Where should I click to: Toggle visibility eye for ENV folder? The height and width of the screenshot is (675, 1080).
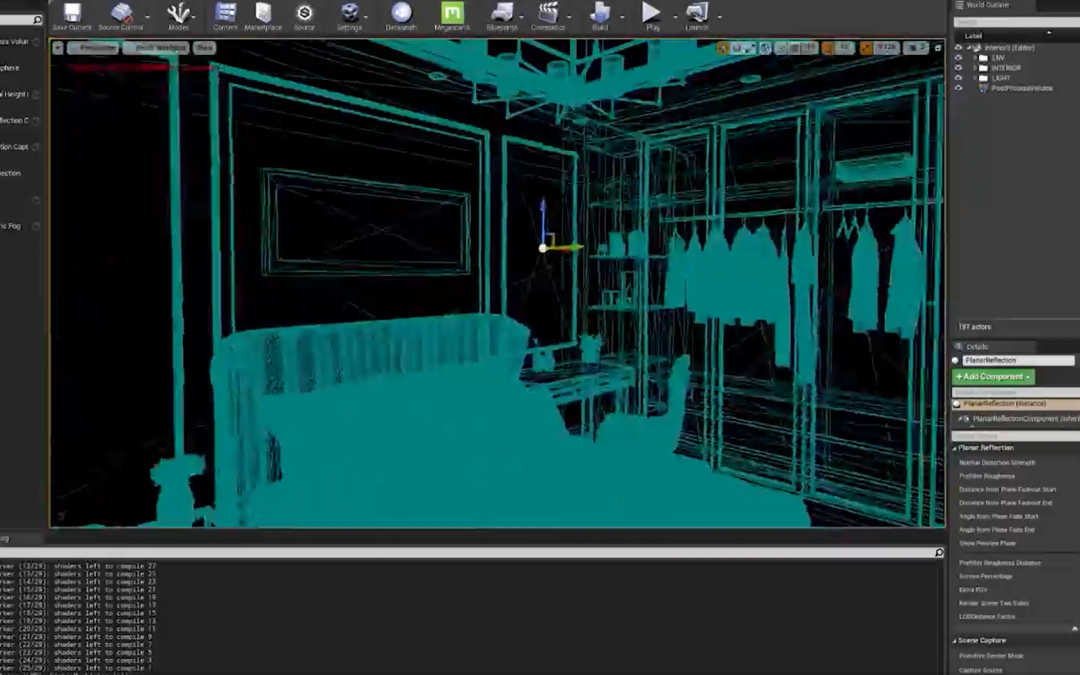coord(959,58)
